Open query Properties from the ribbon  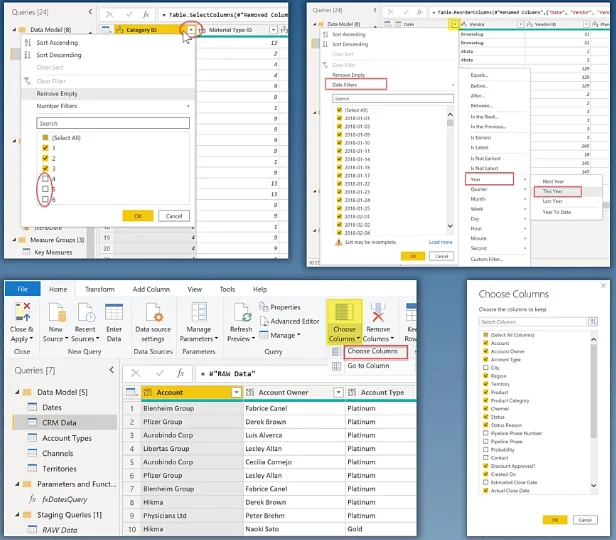pyautogui.click(x=280, y=307)
